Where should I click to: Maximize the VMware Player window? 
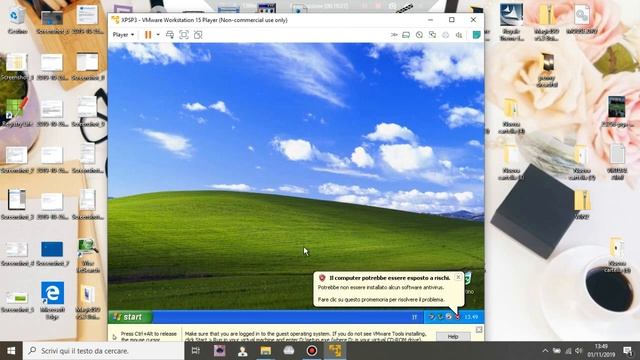(451, 20)
